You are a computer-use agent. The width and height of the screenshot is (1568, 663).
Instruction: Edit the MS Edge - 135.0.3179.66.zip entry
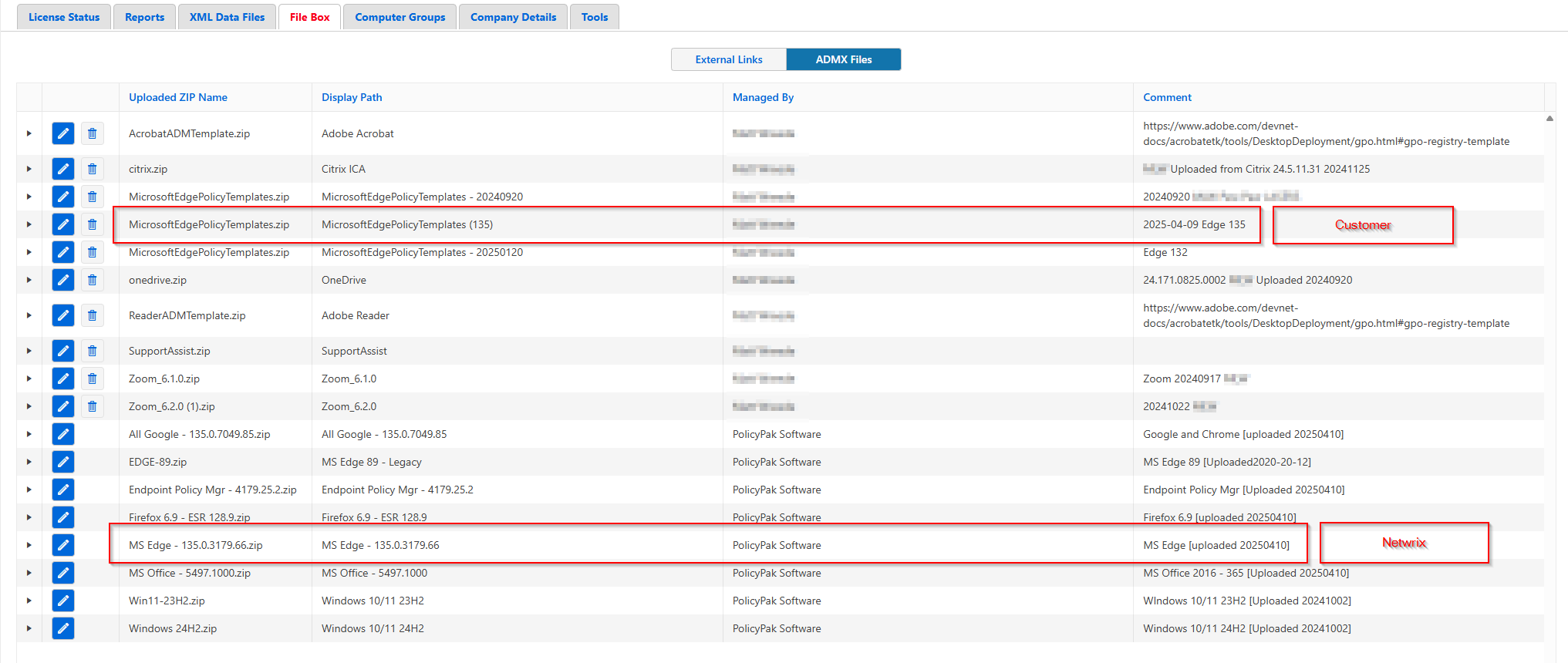63,545
